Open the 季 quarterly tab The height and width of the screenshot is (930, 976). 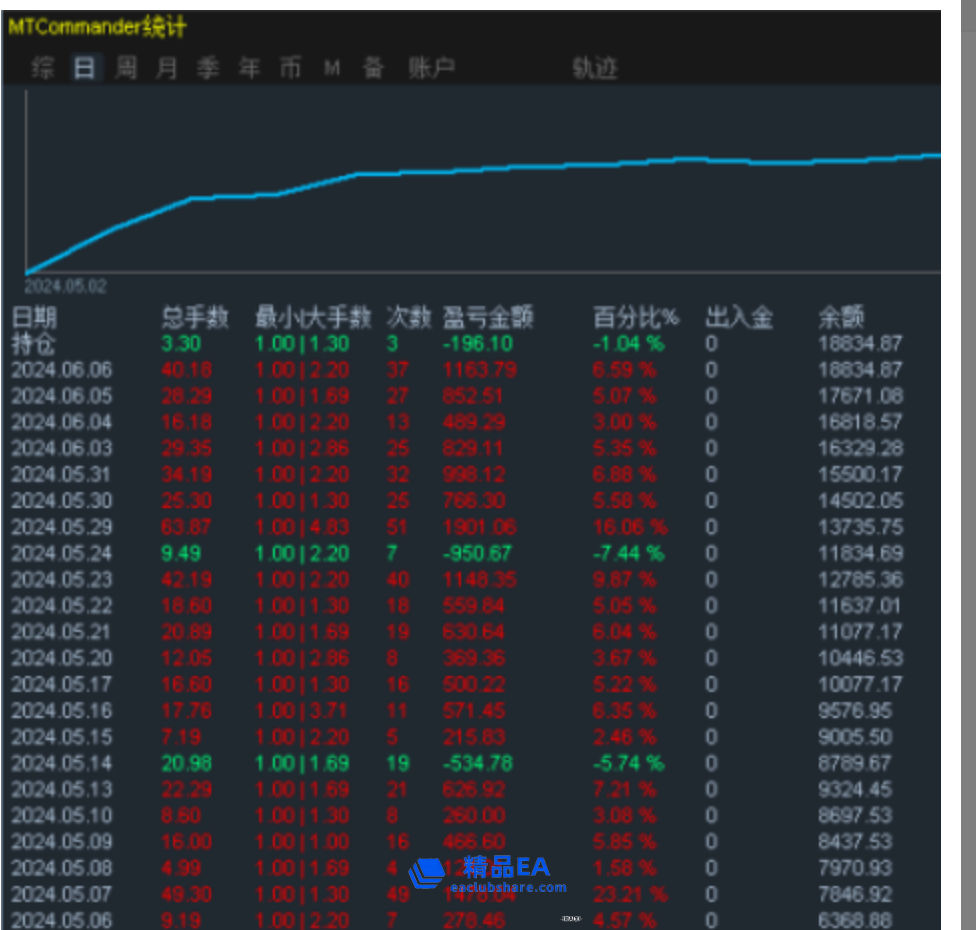point(208,68)
